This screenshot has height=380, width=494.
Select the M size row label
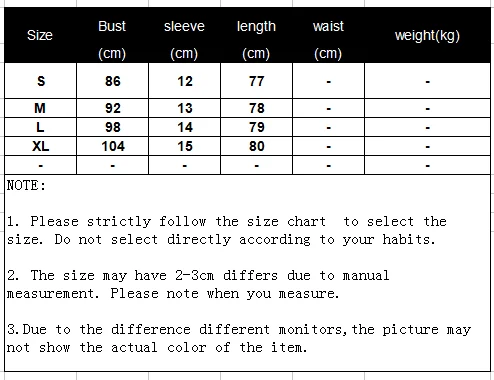click(x=40, y=108)
